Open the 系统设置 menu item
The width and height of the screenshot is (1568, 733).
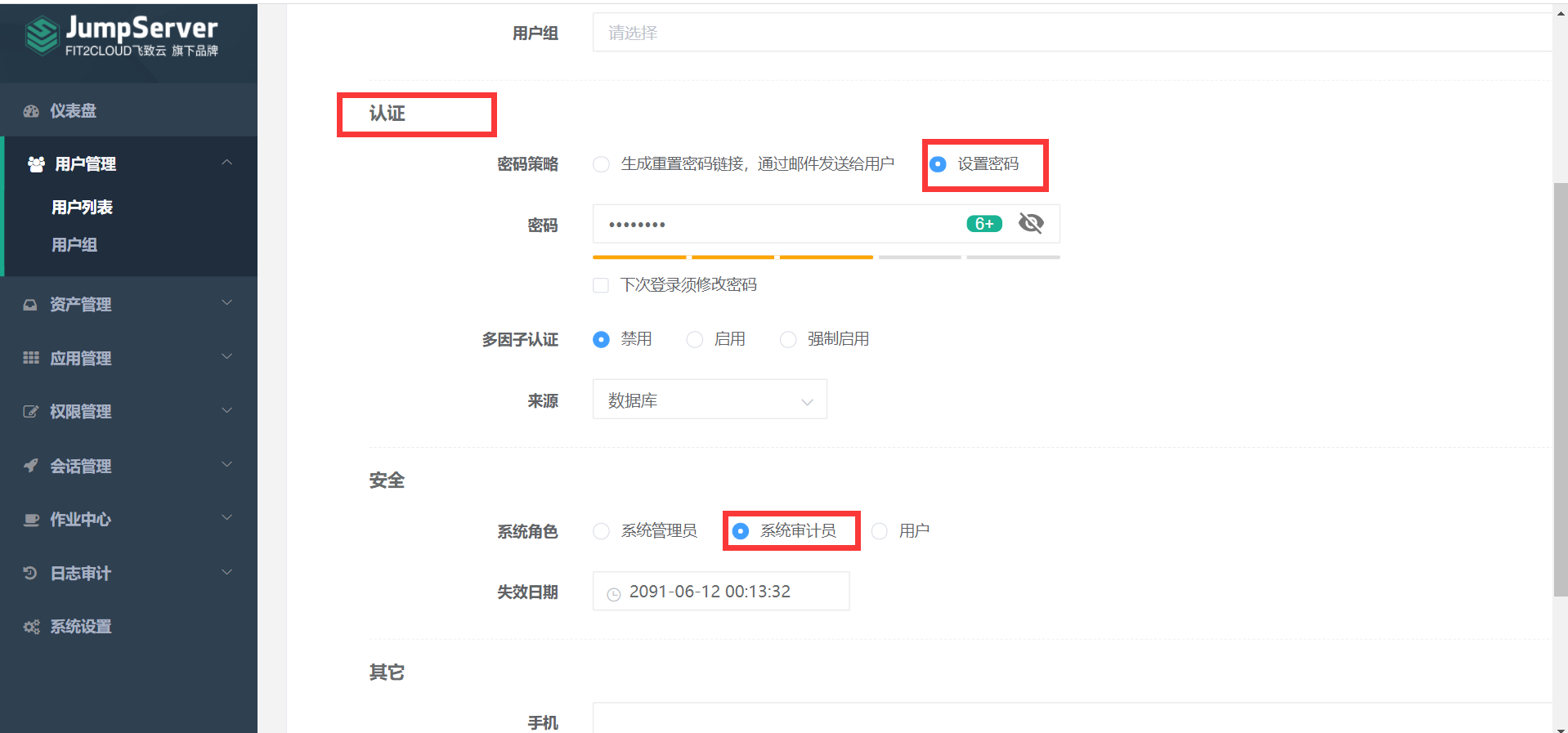[128, 627]
